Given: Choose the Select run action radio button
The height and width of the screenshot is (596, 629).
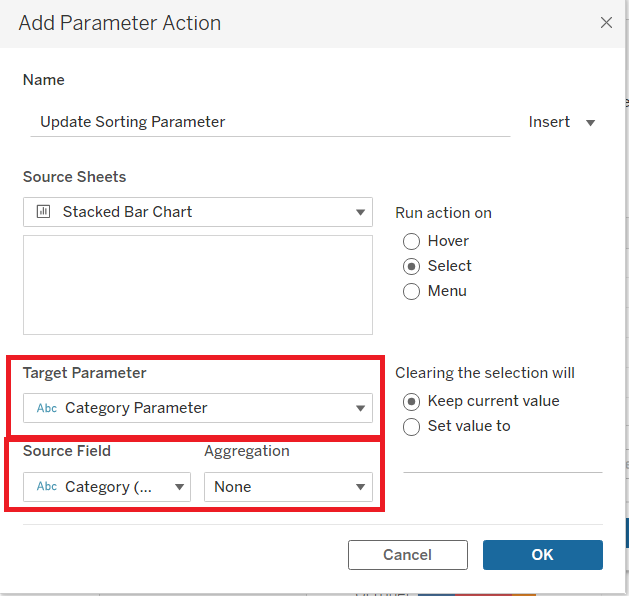Looking at the screenshot, I should [x=411, y=266].
